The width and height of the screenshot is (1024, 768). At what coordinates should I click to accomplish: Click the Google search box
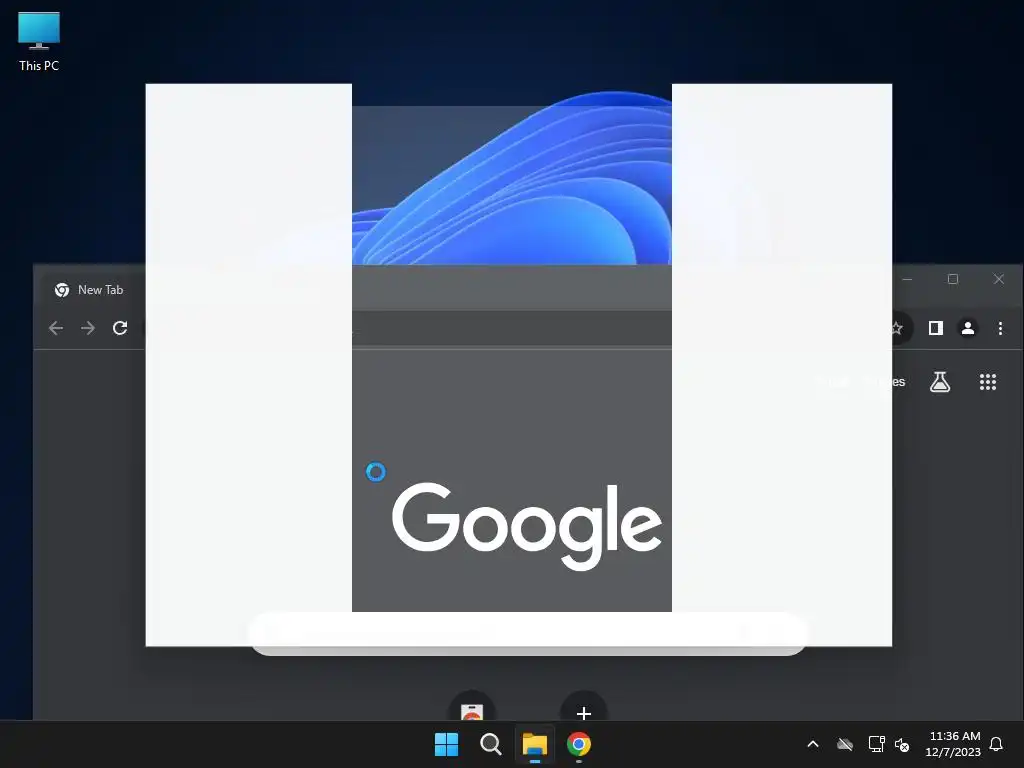coord(528,633)
